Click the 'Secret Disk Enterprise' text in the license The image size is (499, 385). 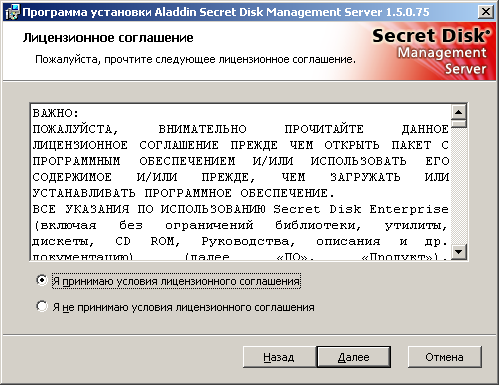tap(361, 209)
